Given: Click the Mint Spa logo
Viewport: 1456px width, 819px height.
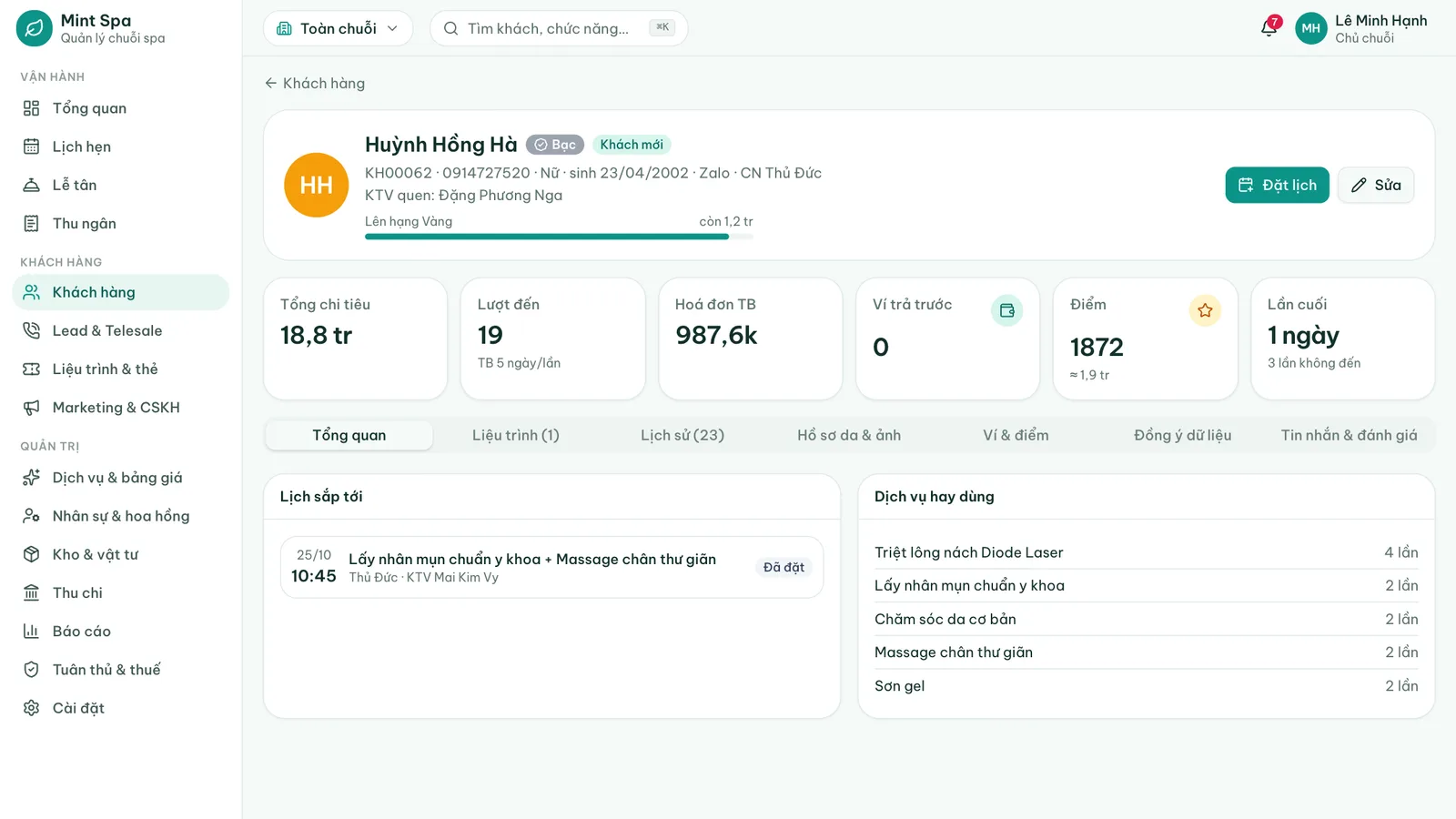Looking at the screenshot, I should coord(35,28).
